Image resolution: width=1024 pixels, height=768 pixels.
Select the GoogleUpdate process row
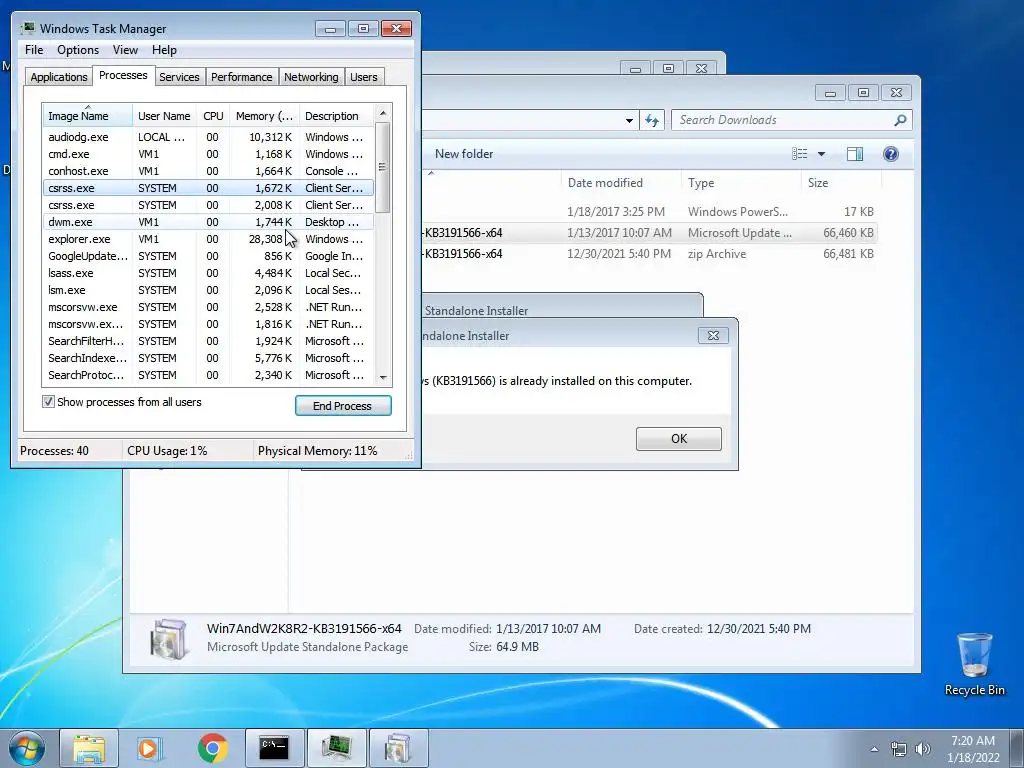208,256
